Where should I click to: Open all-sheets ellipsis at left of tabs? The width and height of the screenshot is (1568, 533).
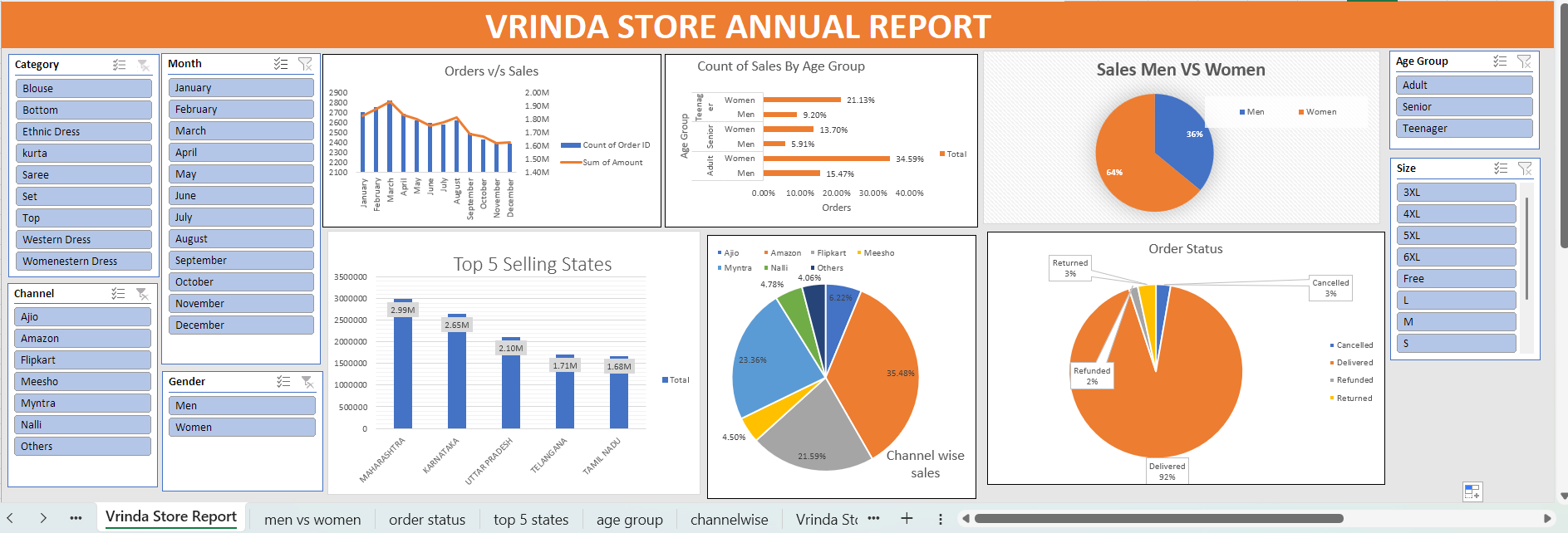click(76, 518)
